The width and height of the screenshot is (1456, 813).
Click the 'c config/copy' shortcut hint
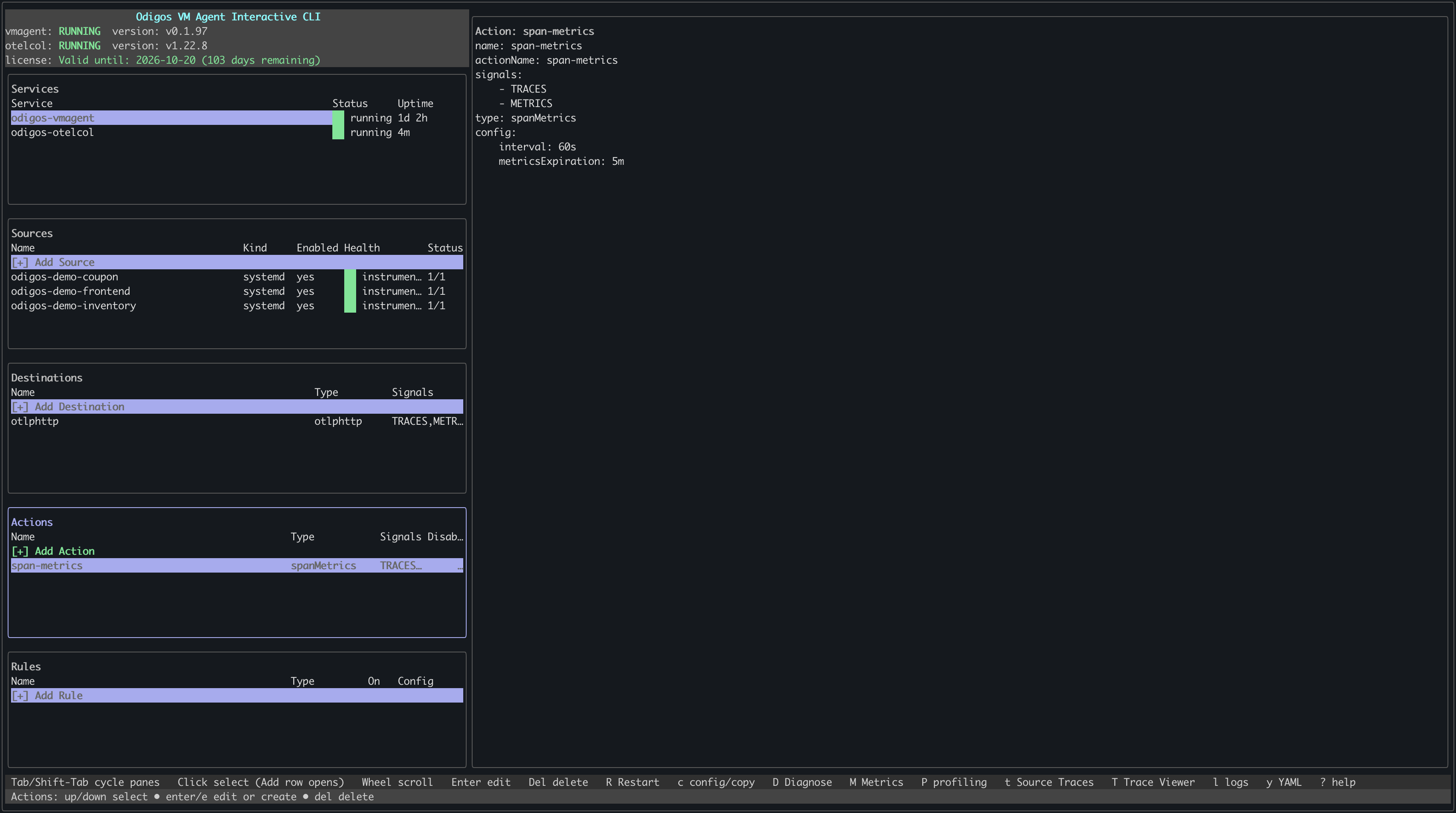tap(716, 782)
